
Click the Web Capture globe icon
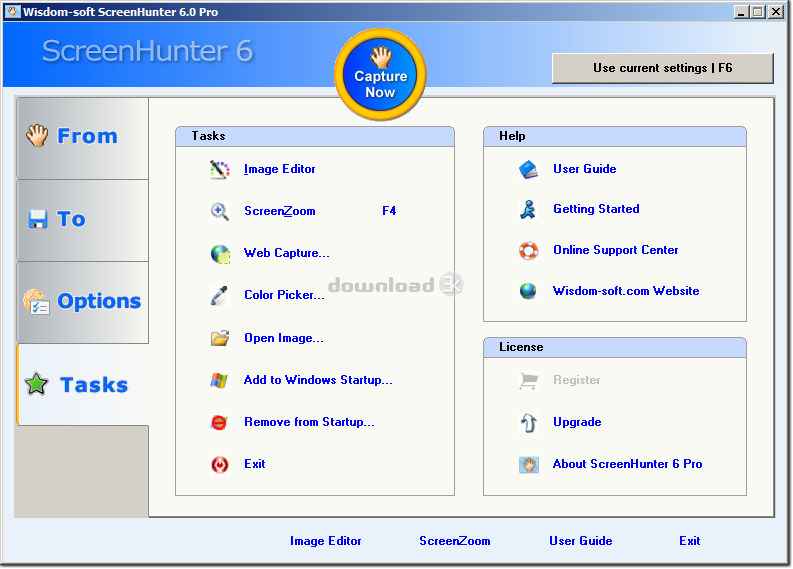[220, 254]
